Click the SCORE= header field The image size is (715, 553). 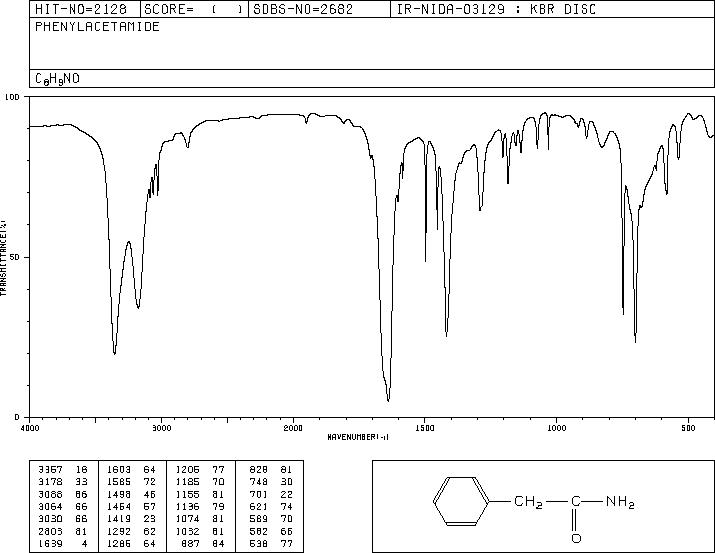click(x=193, y=9)
